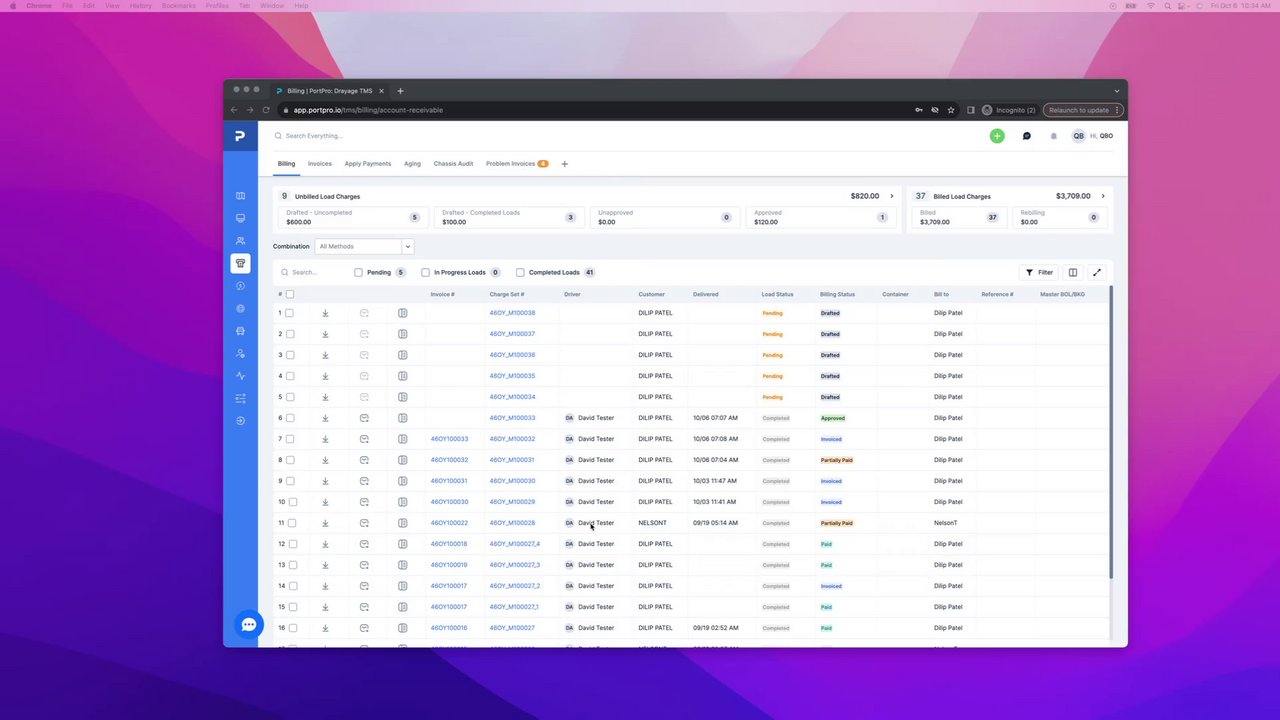Expand Billed Load Charges chevron
The height and width of the screenshot is (720, 1280).
coord(1103,196)
